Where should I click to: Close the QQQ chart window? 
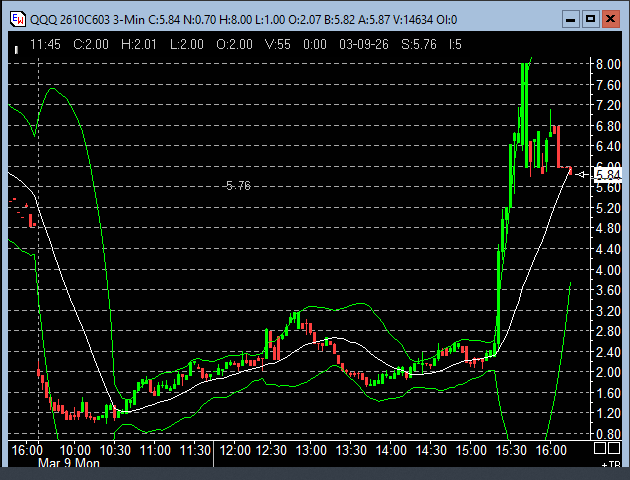click(612, 18)
